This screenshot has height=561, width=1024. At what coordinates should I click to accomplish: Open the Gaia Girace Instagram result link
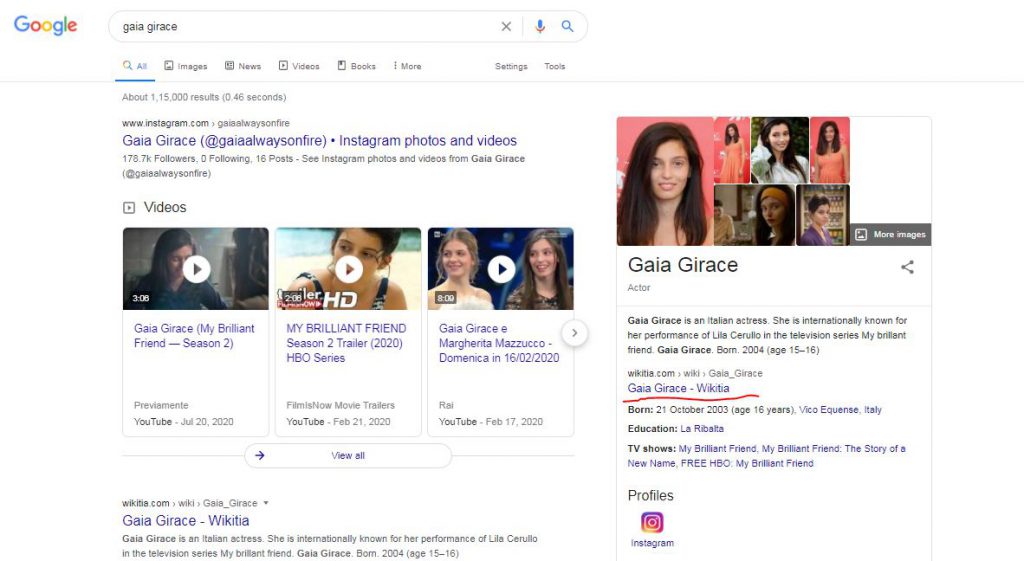coord(319,140)
